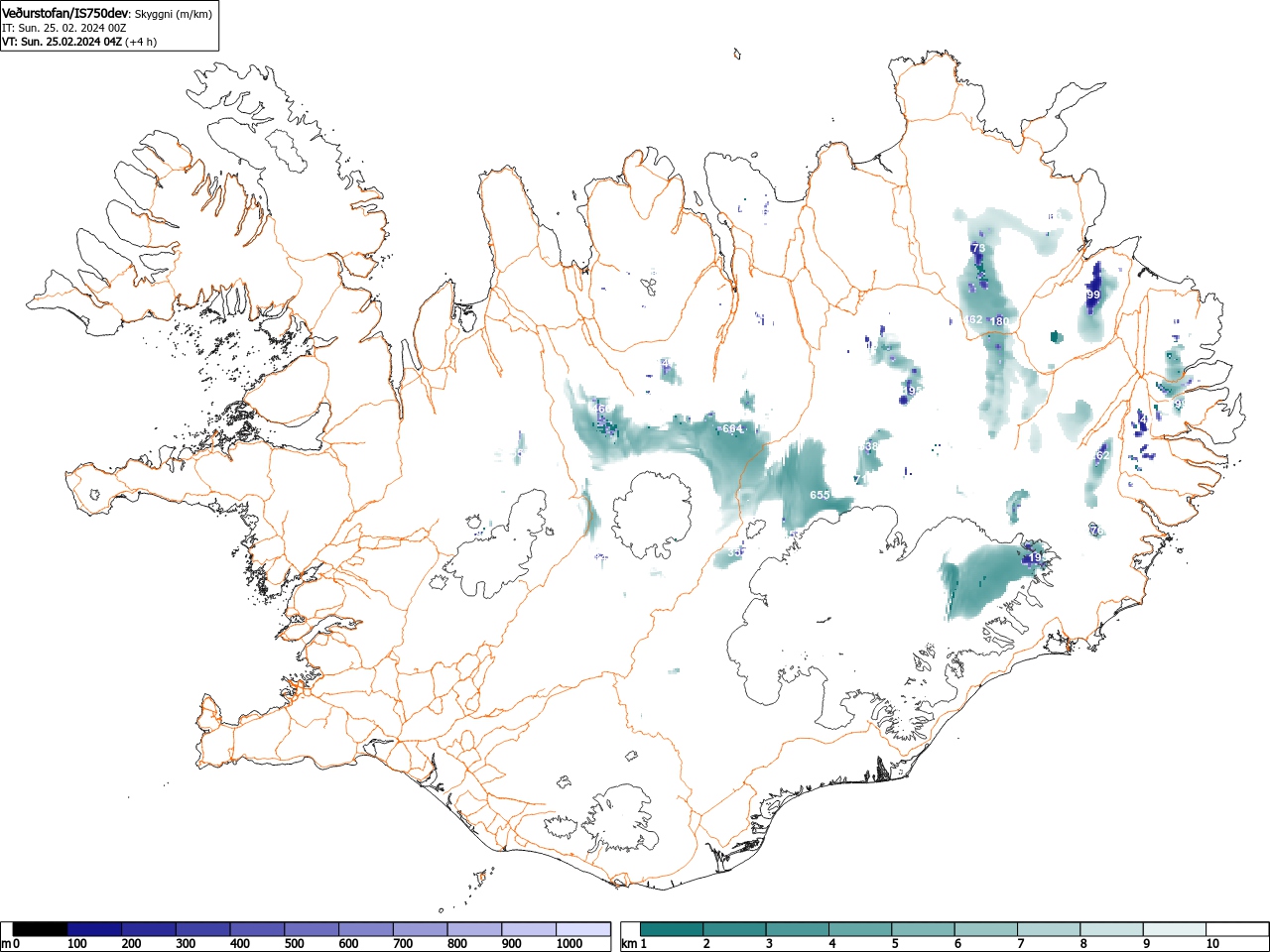Click the 'Skyggni (m/km)' label
The image size is (1270, 952).
coord(173,14)
